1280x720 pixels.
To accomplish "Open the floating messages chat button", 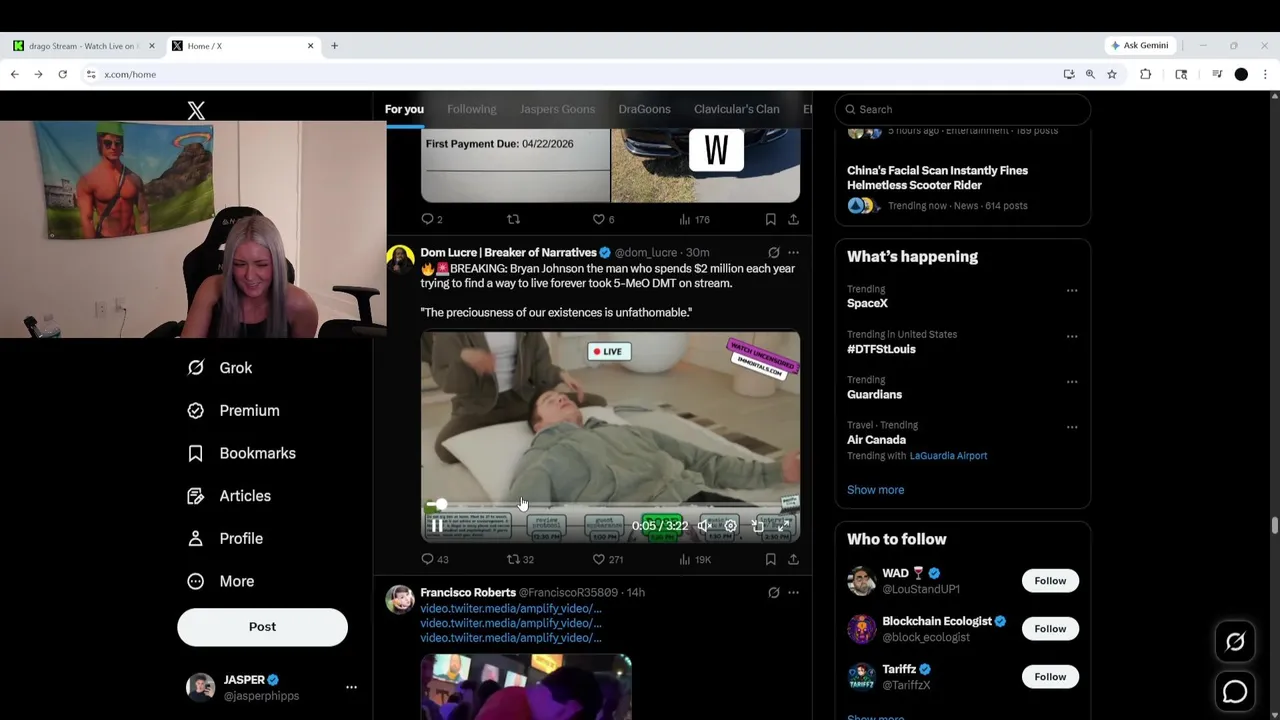I will pyautogui.click(x=1235, y=692).
